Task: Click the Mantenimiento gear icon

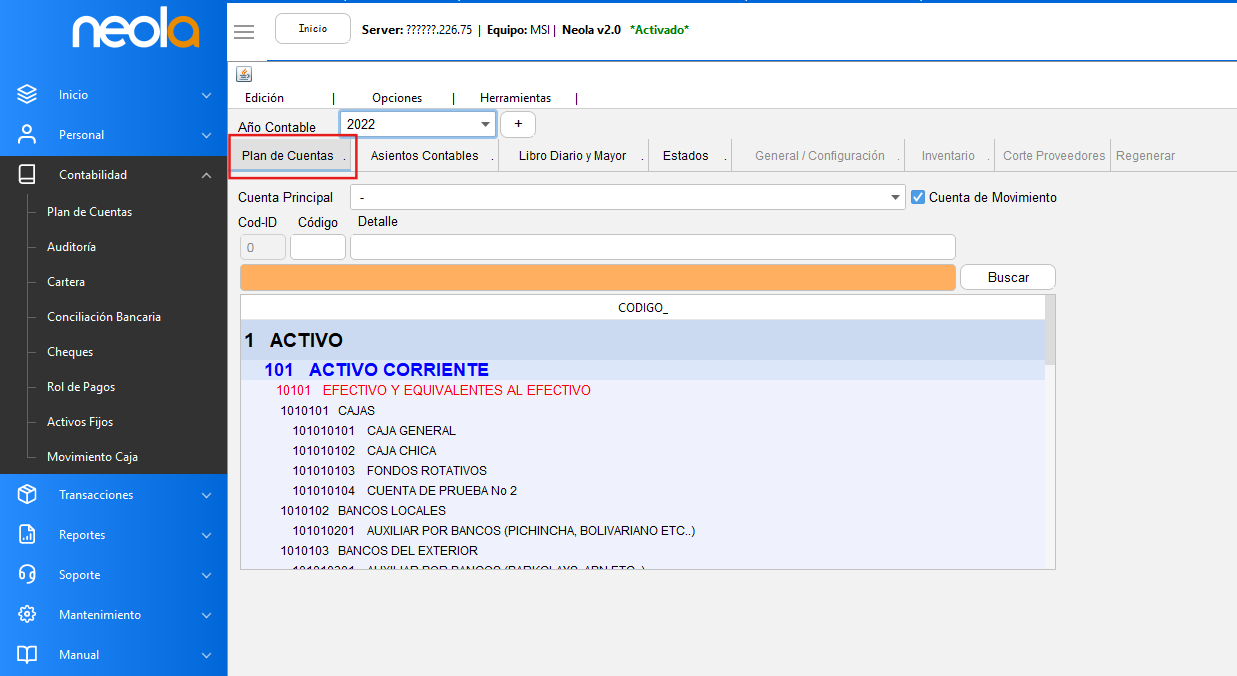Action: pos(27,615)
